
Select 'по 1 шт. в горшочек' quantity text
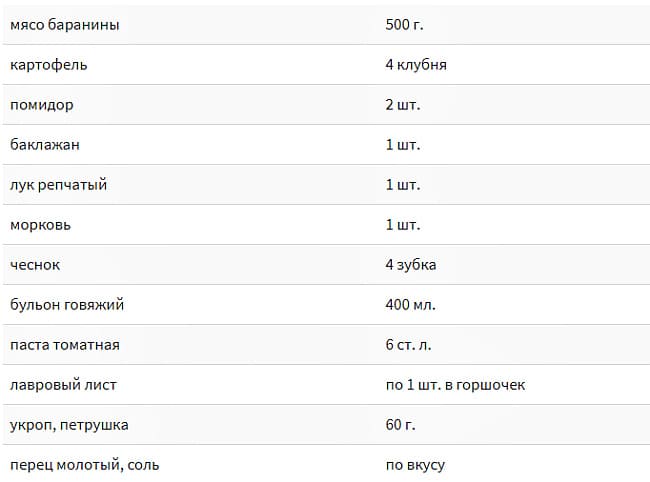455,385
